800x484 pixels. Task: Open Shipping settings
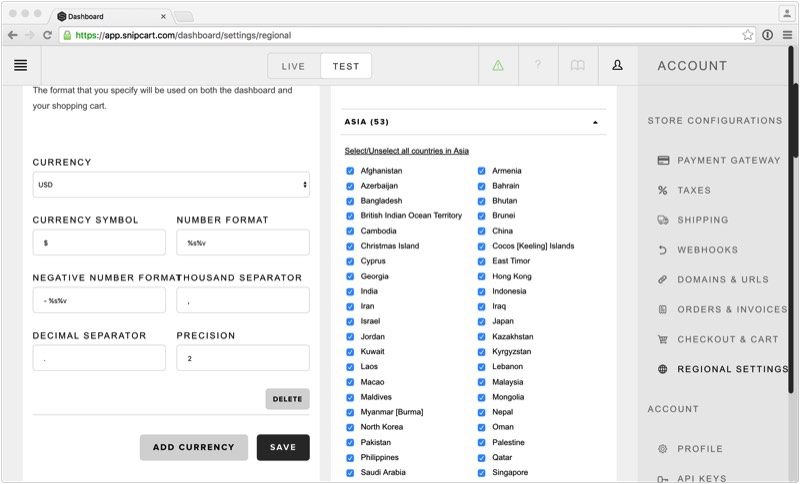point(703,220)
